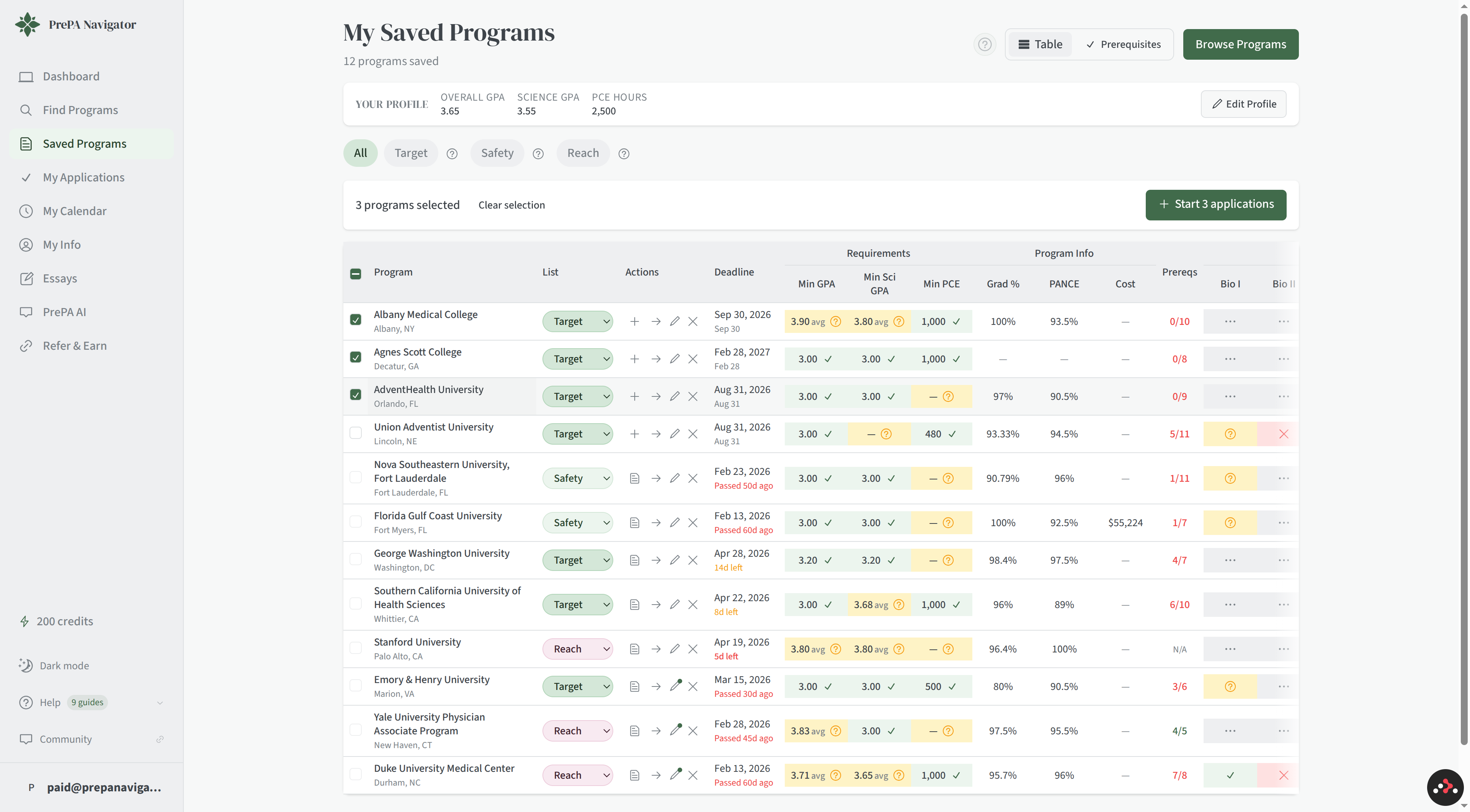The width and height of the screenshot is (1470, 812).
Task: Check Union Adventist University checkbox
Action: click(356, 433)
